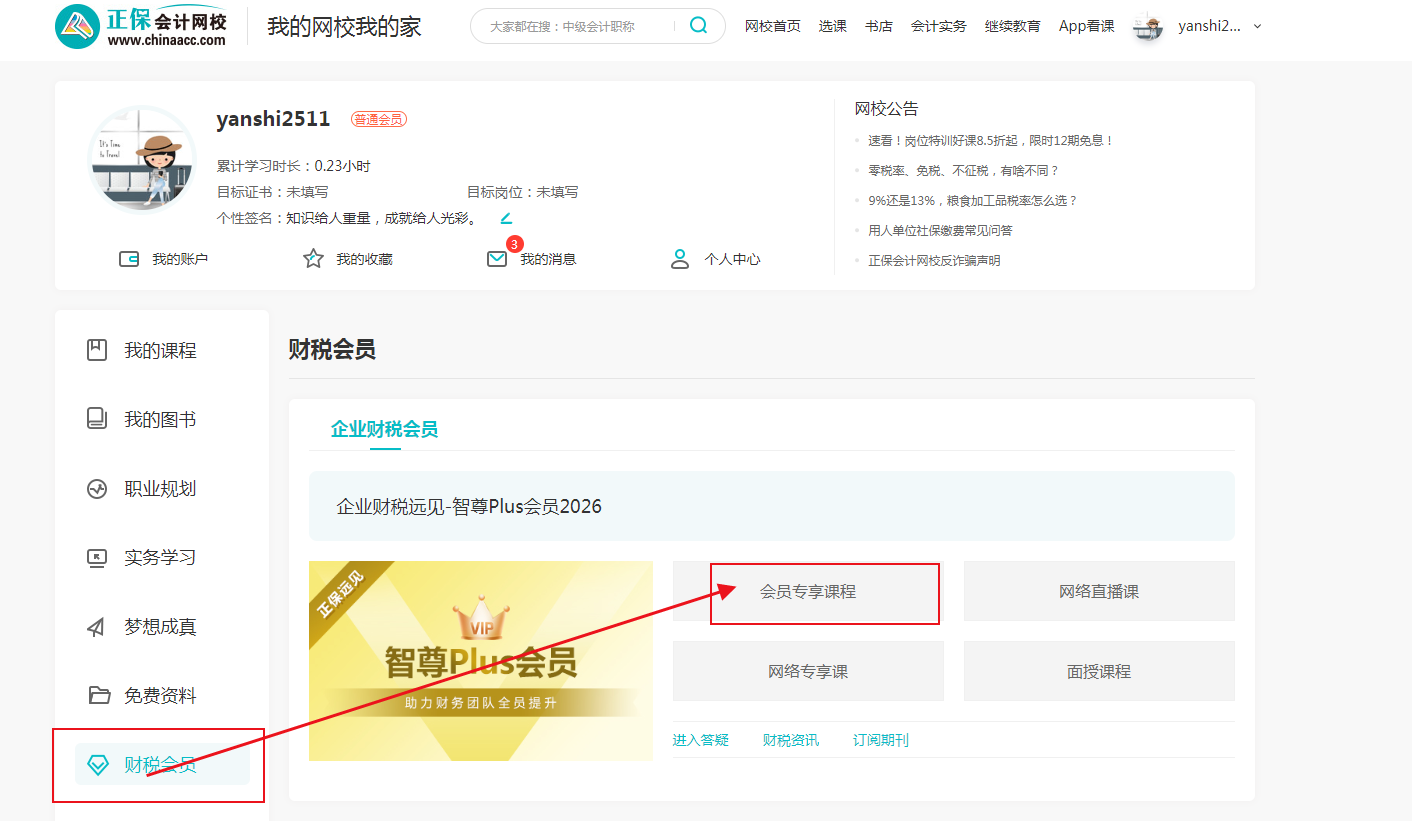Open announcement 零税率、免税、不征税，有啥不同？
The width and height of the screenshot is (1412, 821).
963,171
